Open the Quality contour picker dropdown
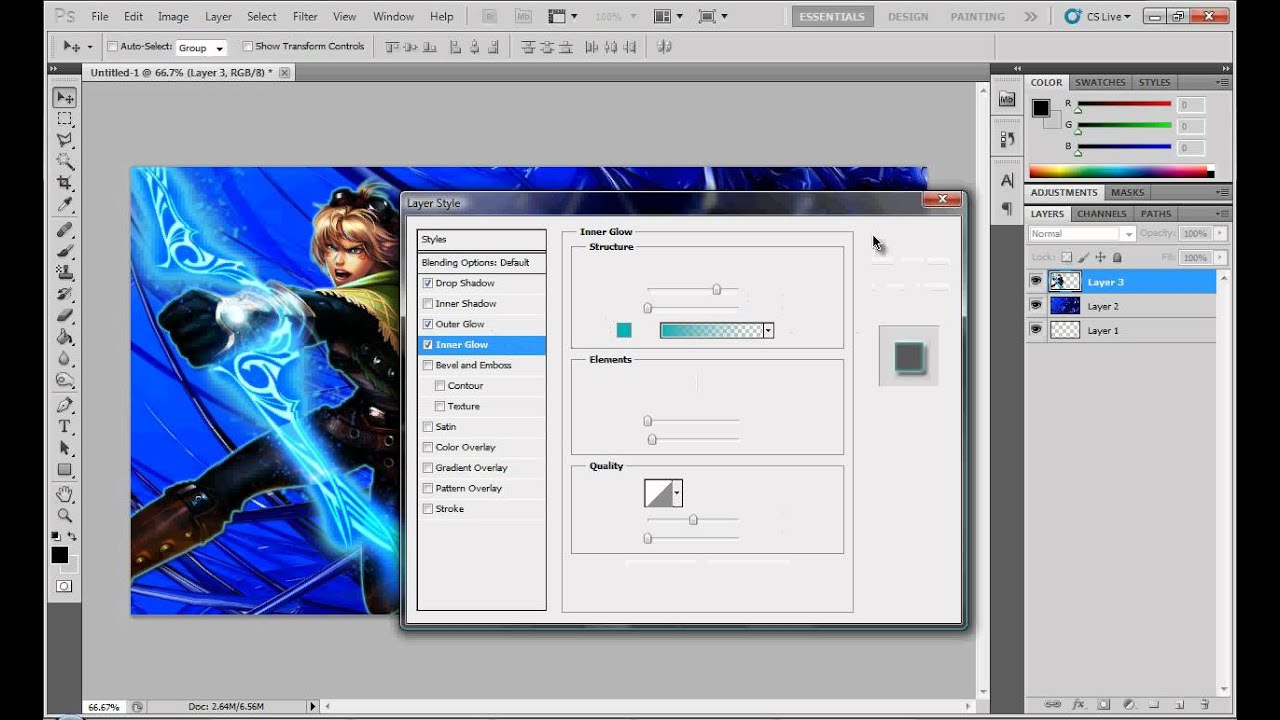This screenshot has width=1280, height=720. pos(677,493)
